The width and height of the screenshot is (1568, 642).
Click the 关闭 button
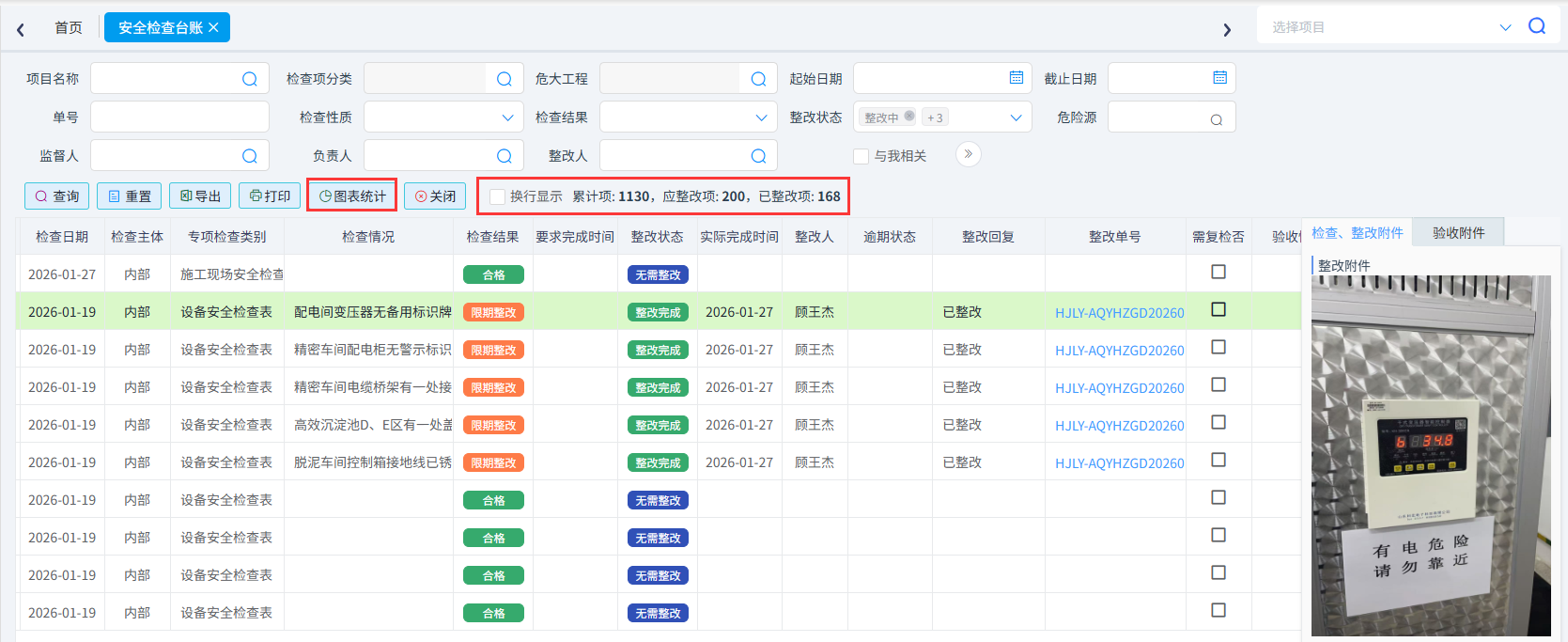tap(435, 196)
